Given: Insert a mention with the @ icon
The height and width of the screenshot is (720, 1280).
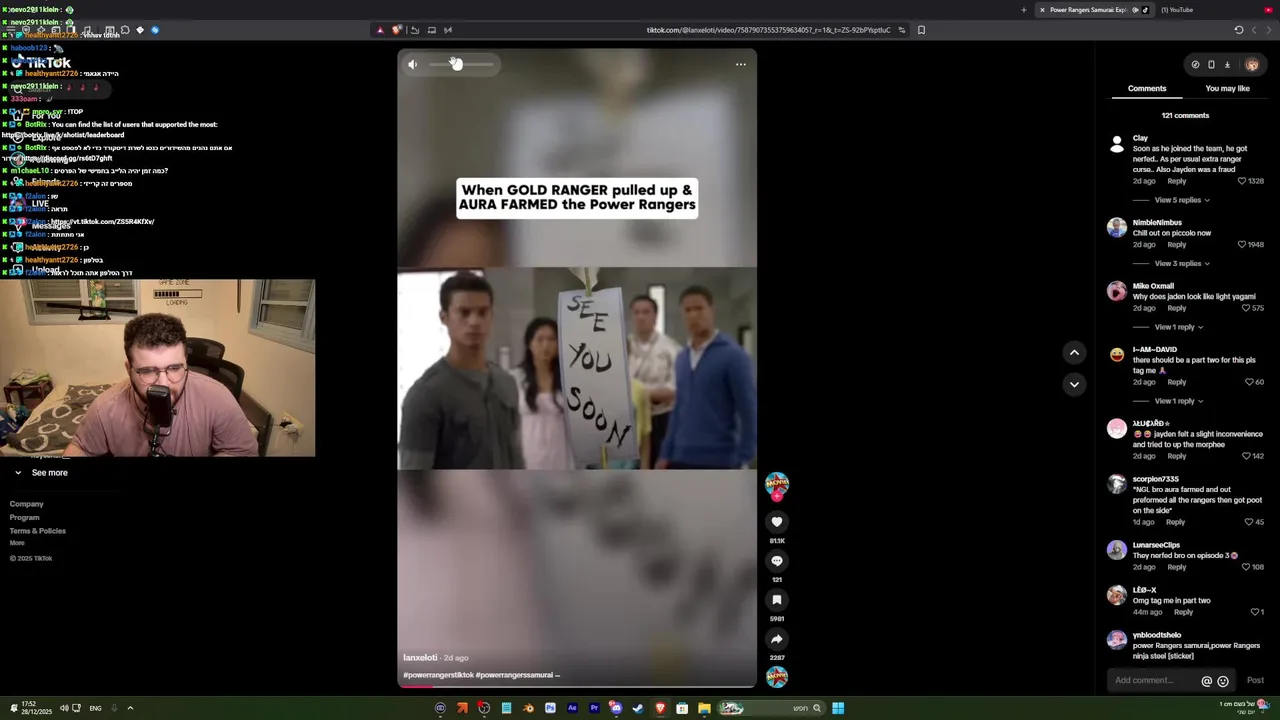Looking at the screenshot, I should (x=1207, y=681).
